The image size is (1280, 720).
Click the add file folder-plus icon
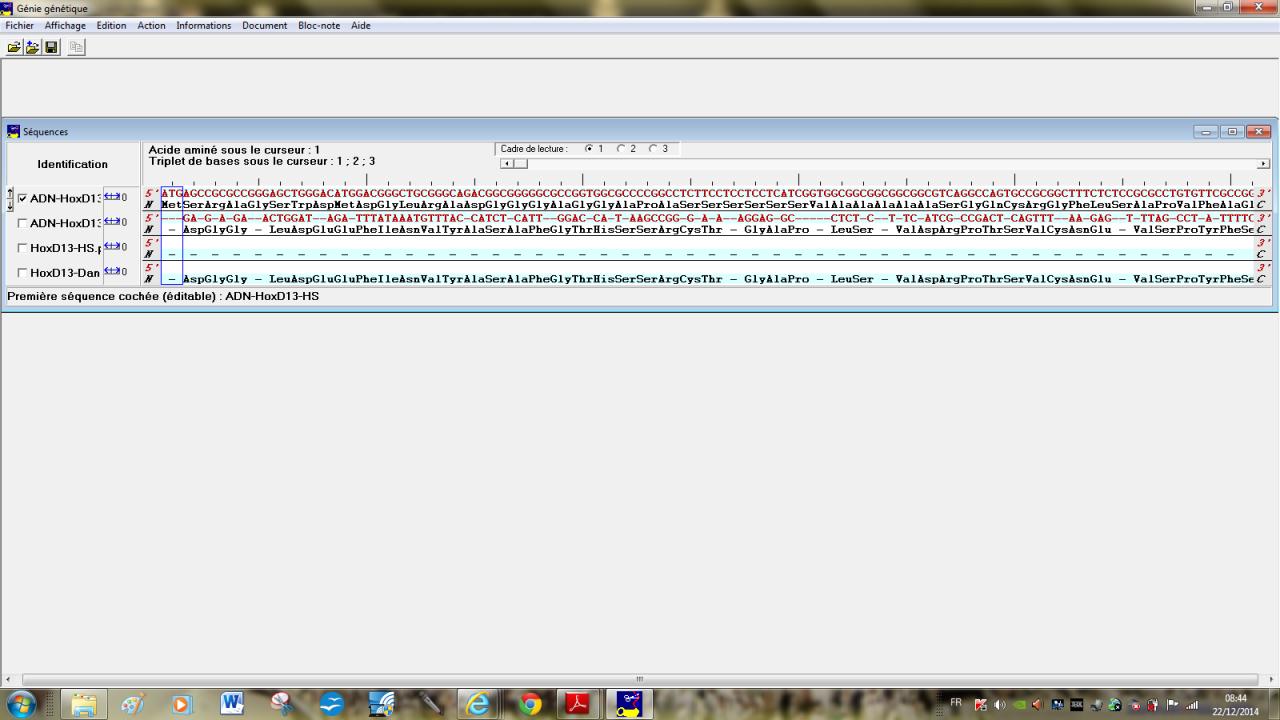coord(32,47)
